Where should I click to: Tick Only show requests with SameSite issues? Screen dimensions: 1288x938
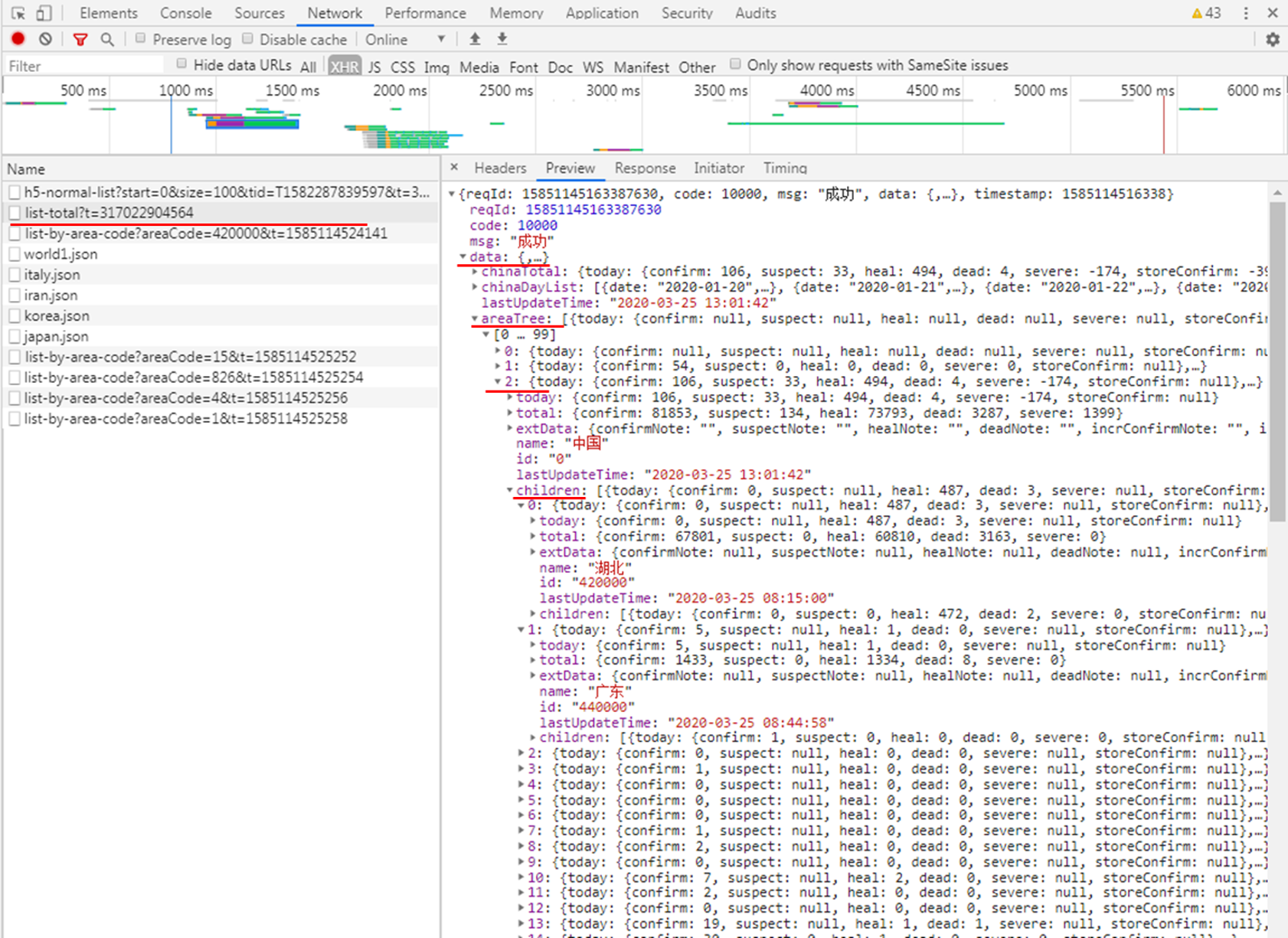coord(735,64)
